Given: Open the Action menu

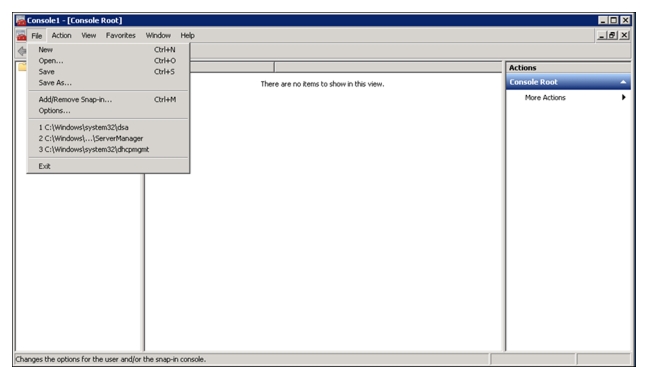Looking at the screenshot, I should click(x=61, y=36).
